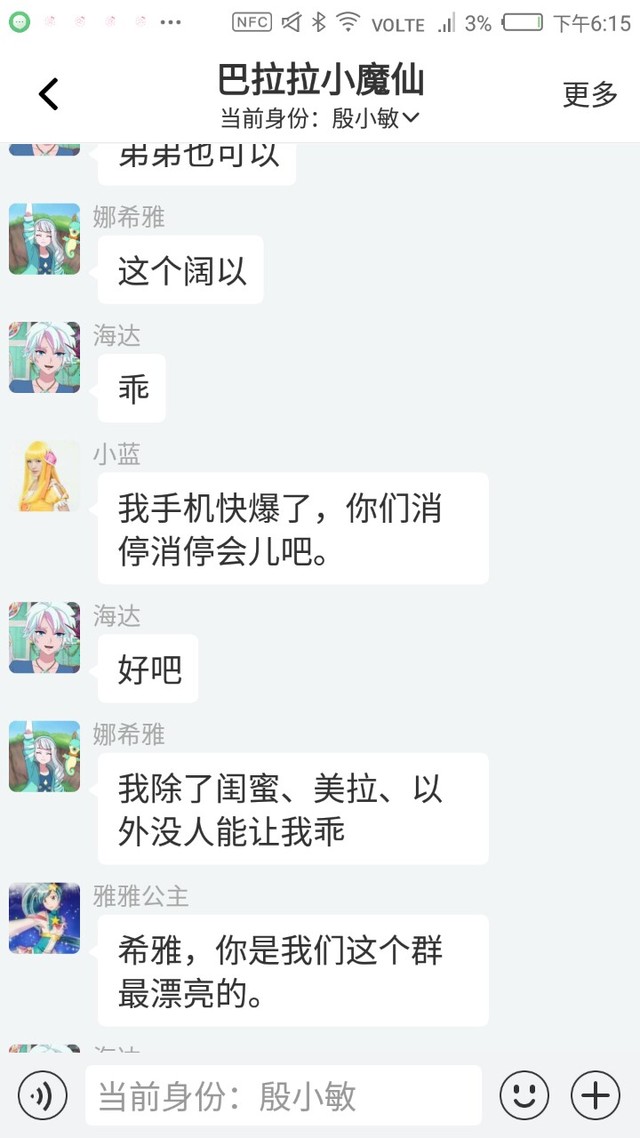Tap the 巴拉拉小魔仙 group title
Viewport: 640px width, 1138px height.
click(x=321, y=80)
